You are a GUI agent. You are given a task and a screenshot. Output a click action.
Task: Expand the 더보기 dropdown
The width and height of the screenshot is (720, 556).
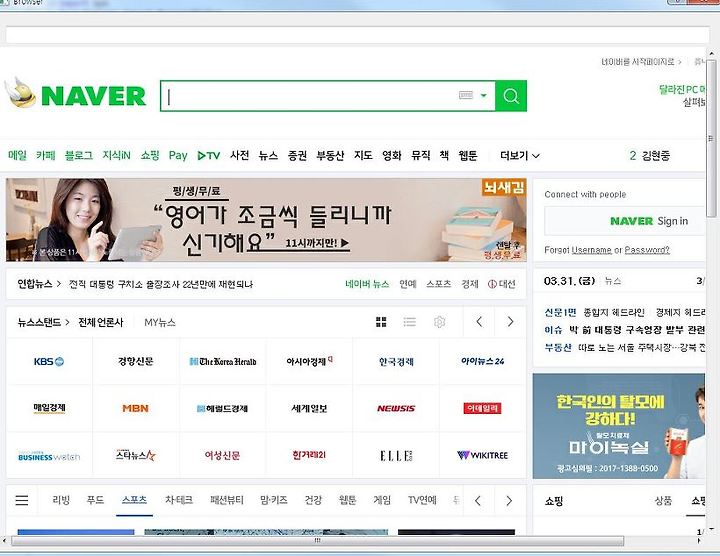[520, 156]
